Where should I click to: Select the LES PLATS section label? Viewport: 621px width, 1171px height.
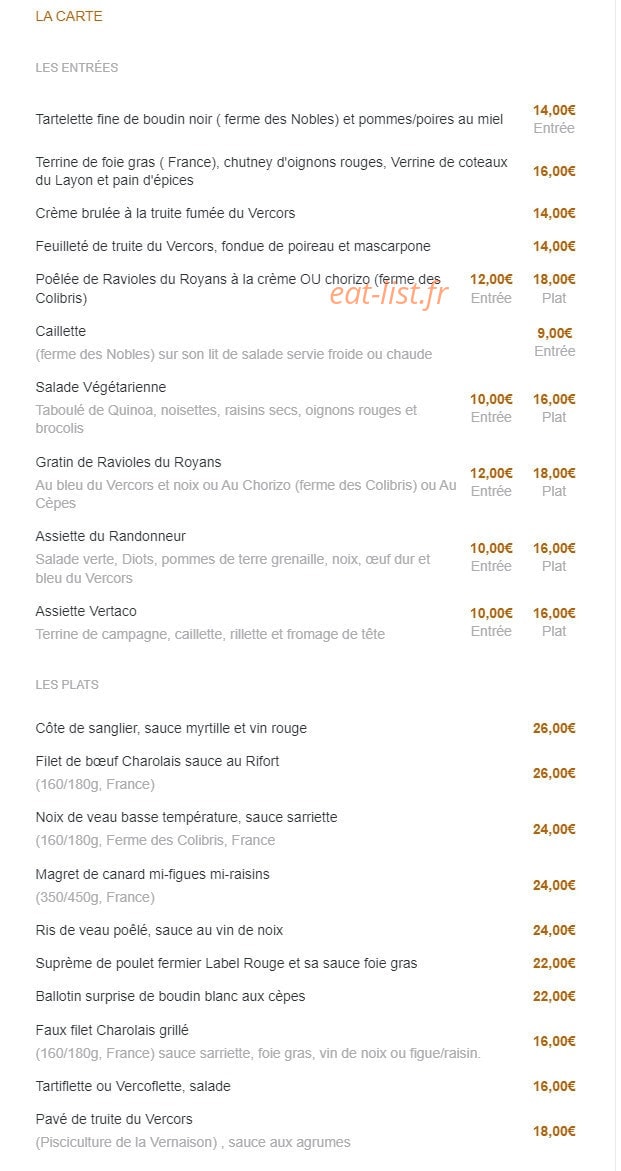click(x=67, y=685)
